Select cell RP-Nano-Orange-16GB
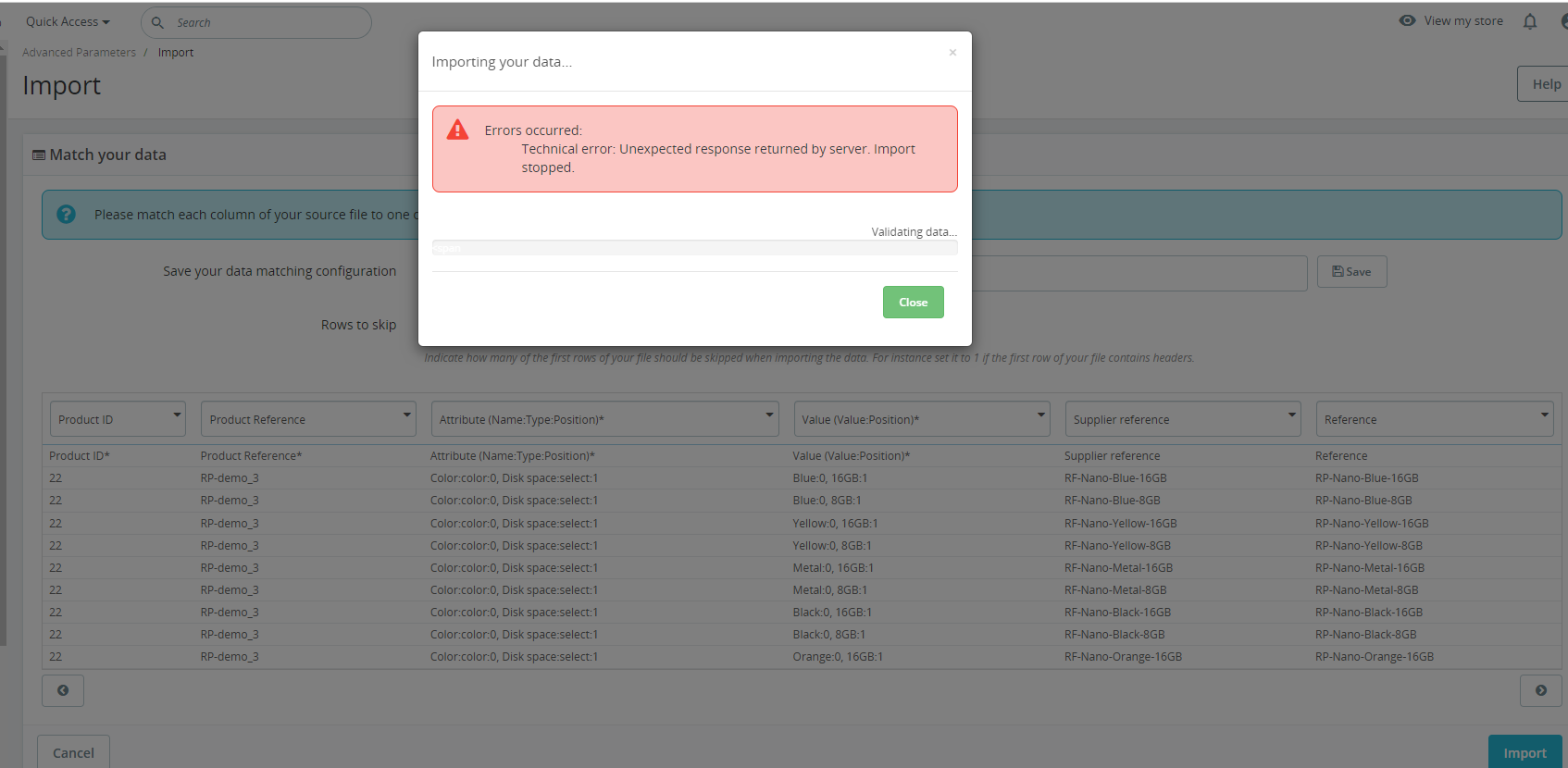This screenshot has width=1568, height=768. tap(1375, 657)
